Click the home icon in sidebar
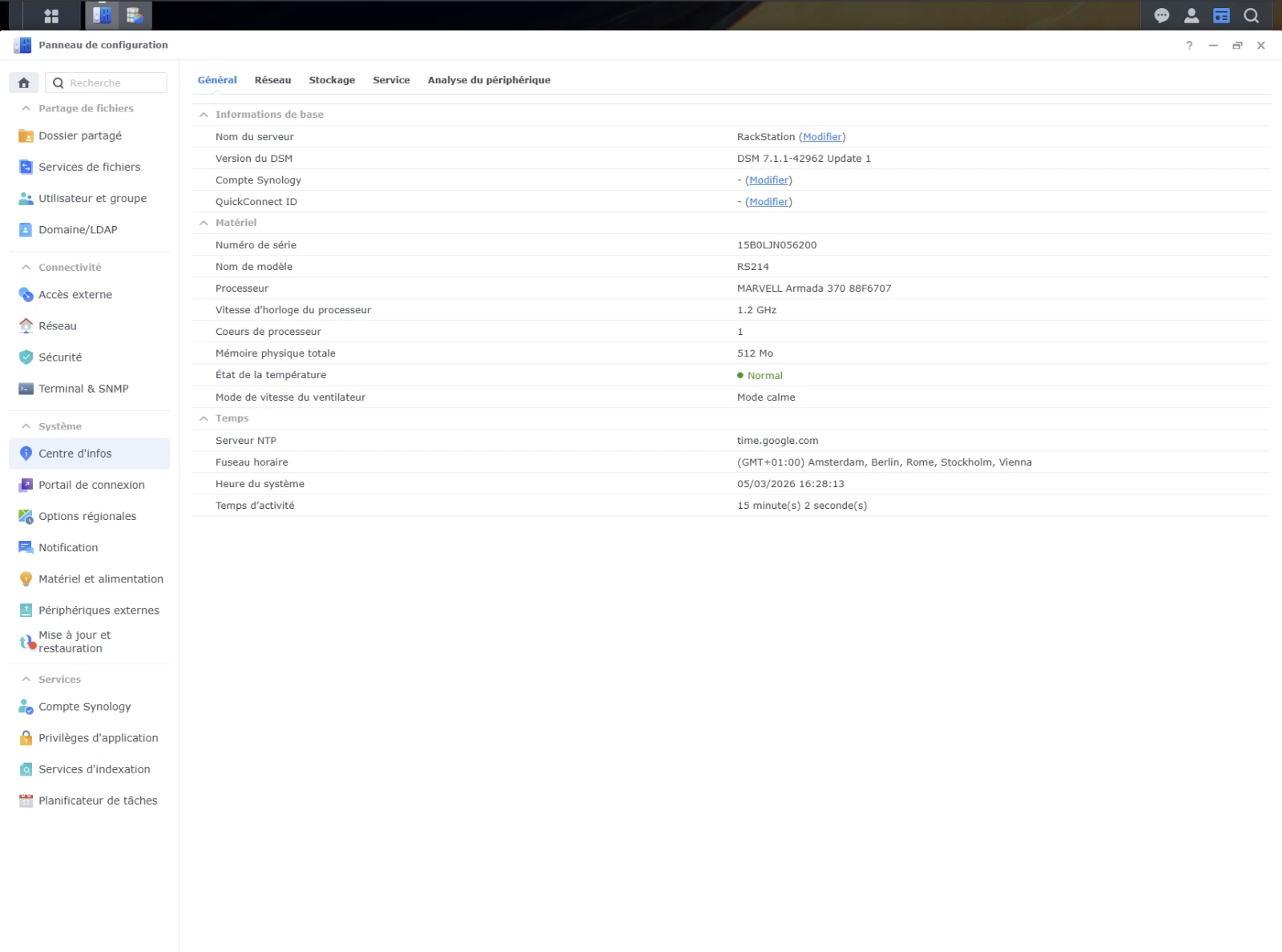The width and height of the screenshot is (1282, 952). coord(24,83)
